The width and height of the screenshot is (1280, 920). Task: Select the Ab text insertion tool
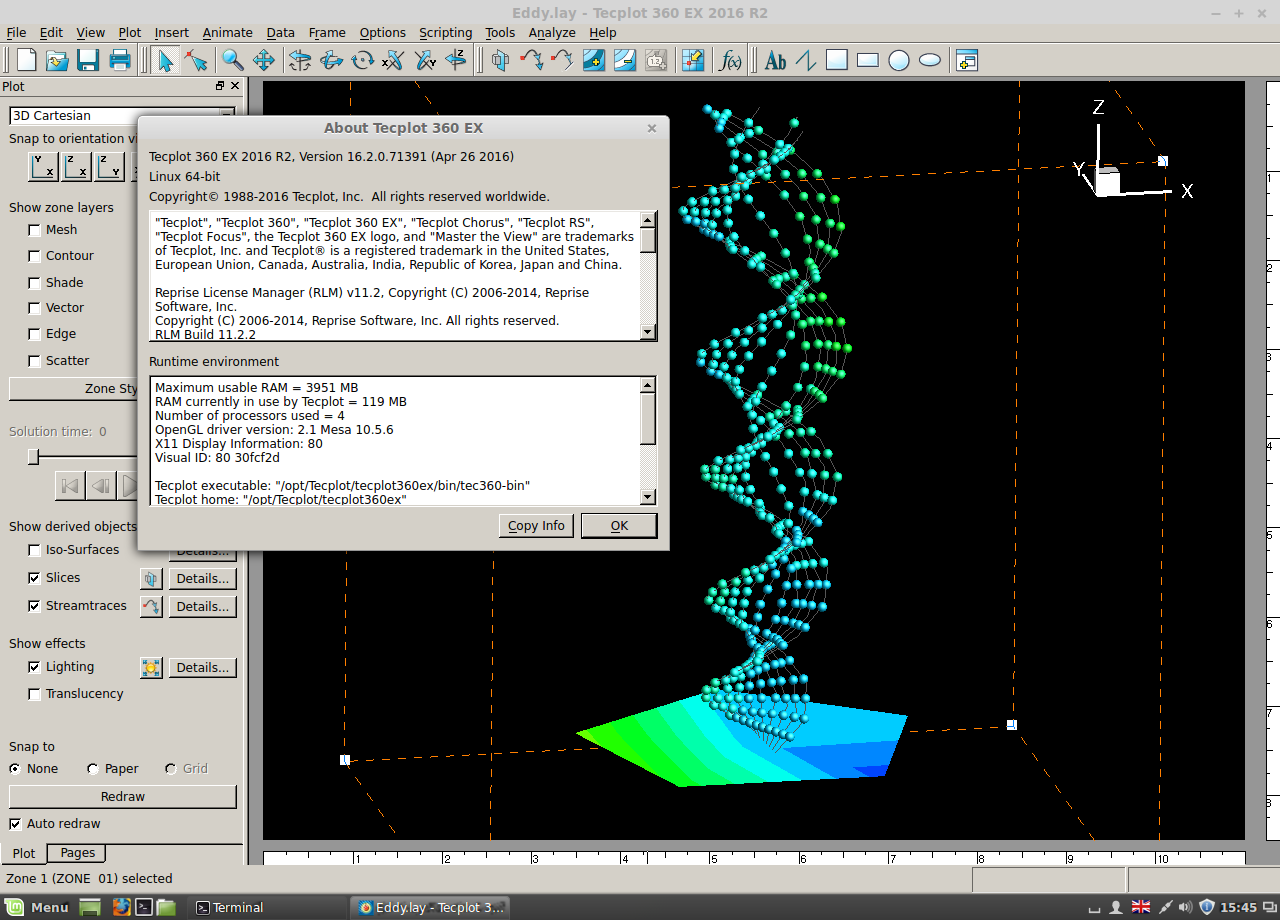click(775, 60)
